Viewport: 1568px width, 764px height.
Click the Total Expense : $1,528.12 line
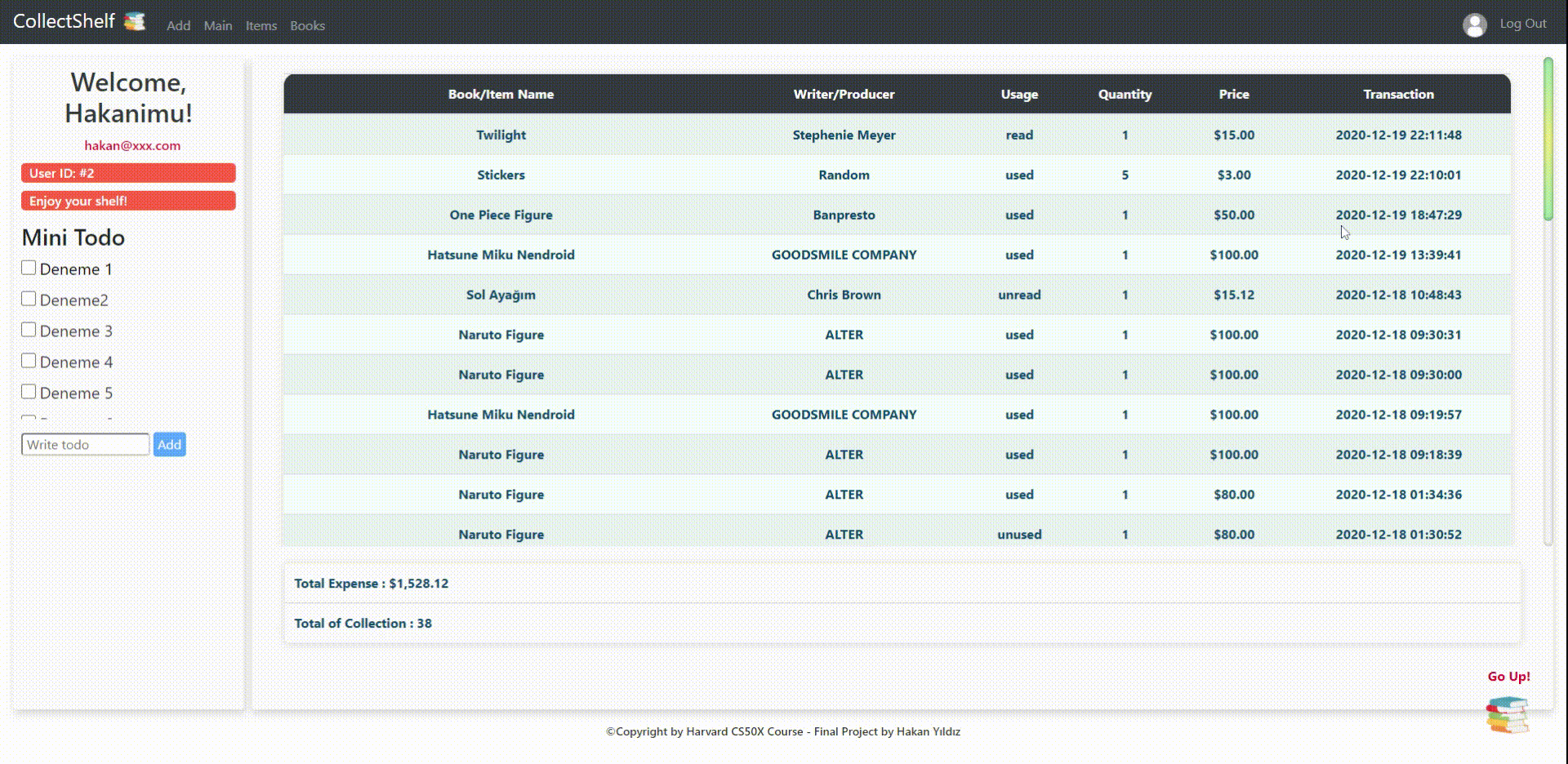(x=372, y=583)
